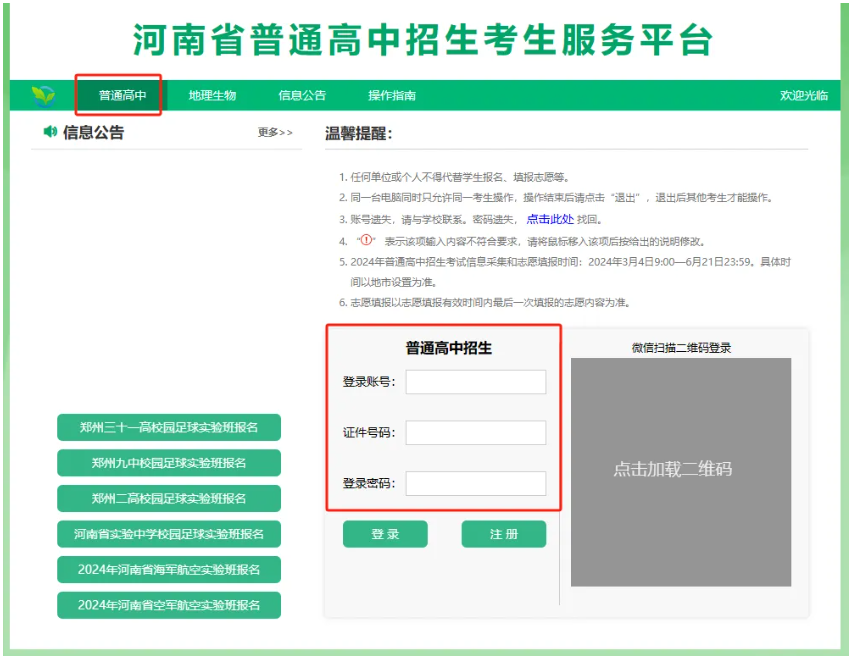Open 郑州九中校园足球实验班报名
This screenshot has width=854, height=670.
(x=169, y=463)
